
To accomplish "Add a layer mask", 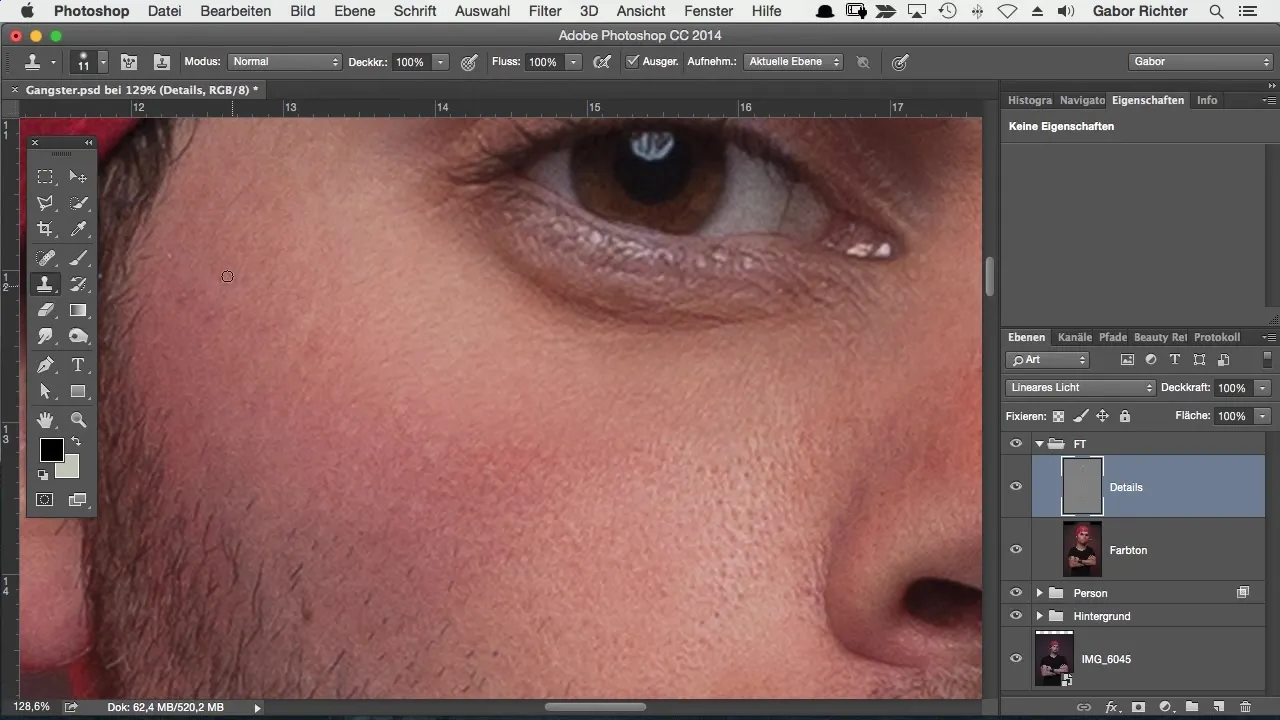I will (x=1138, y=707).
